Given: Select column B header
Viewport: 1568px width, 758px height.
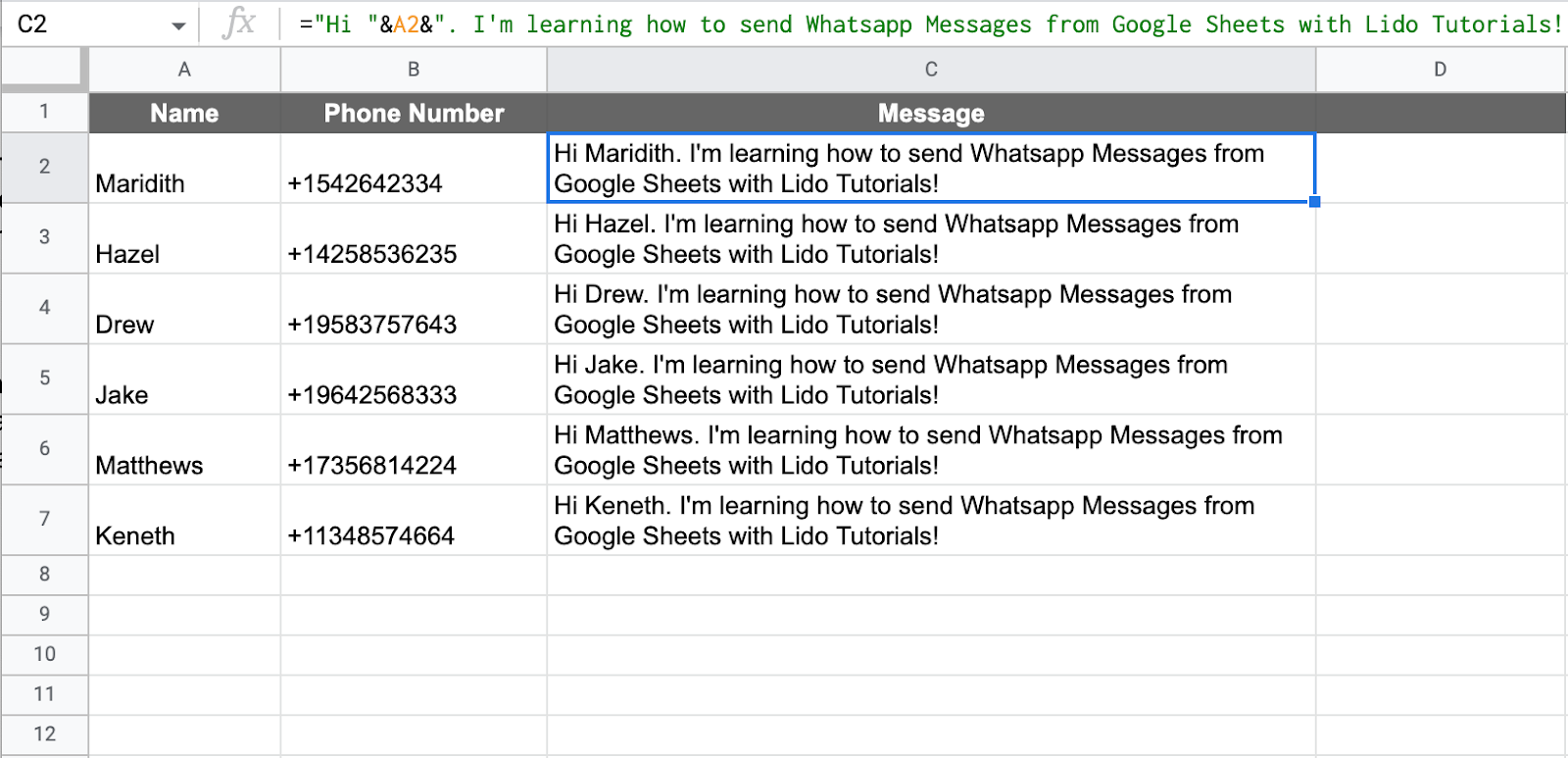Looking at the screenshot, I should [414, 70].
